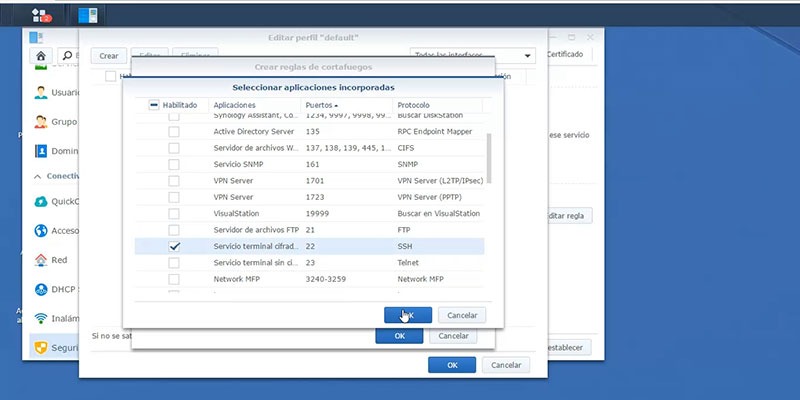Confirm application selection with OK
This screenshot has height=400, width=800.
(408, 315)
